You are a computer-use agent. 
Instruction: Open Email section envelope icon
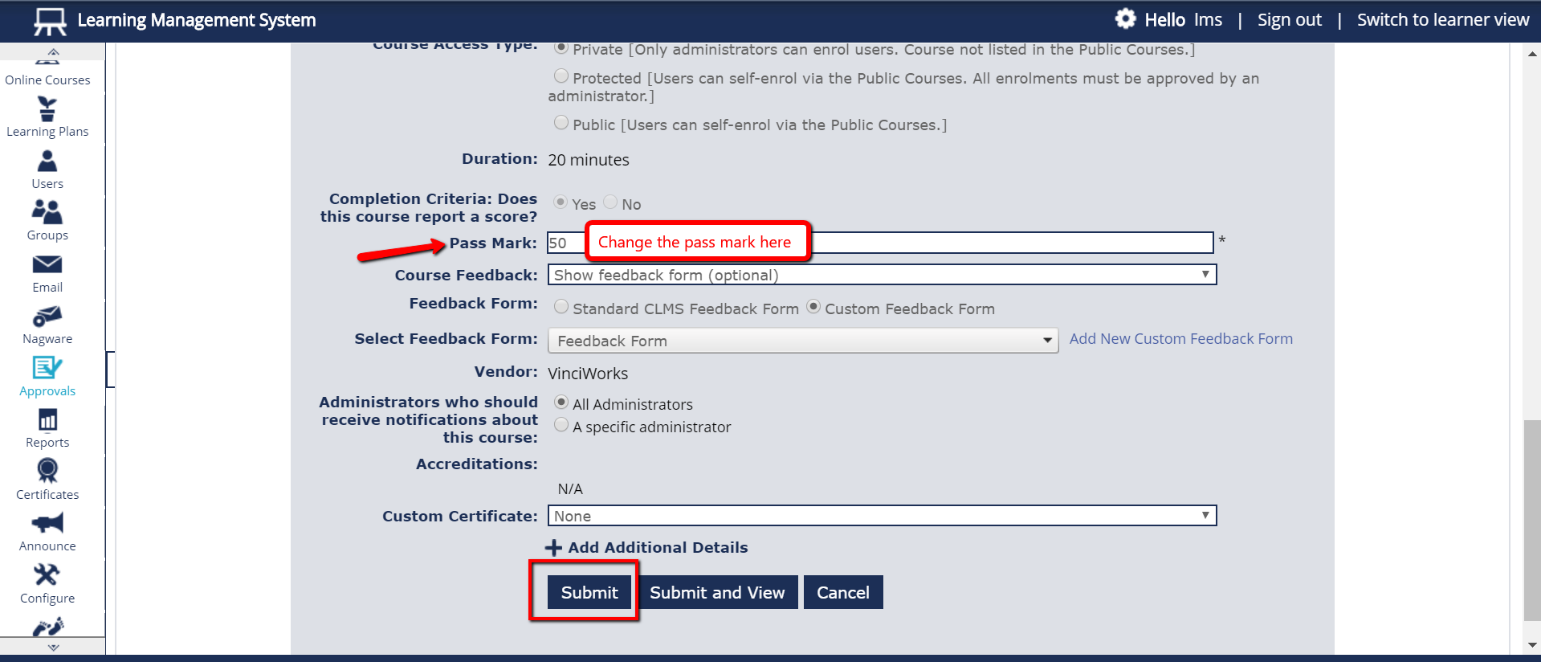pyautogui.click(x=47, y=264)
